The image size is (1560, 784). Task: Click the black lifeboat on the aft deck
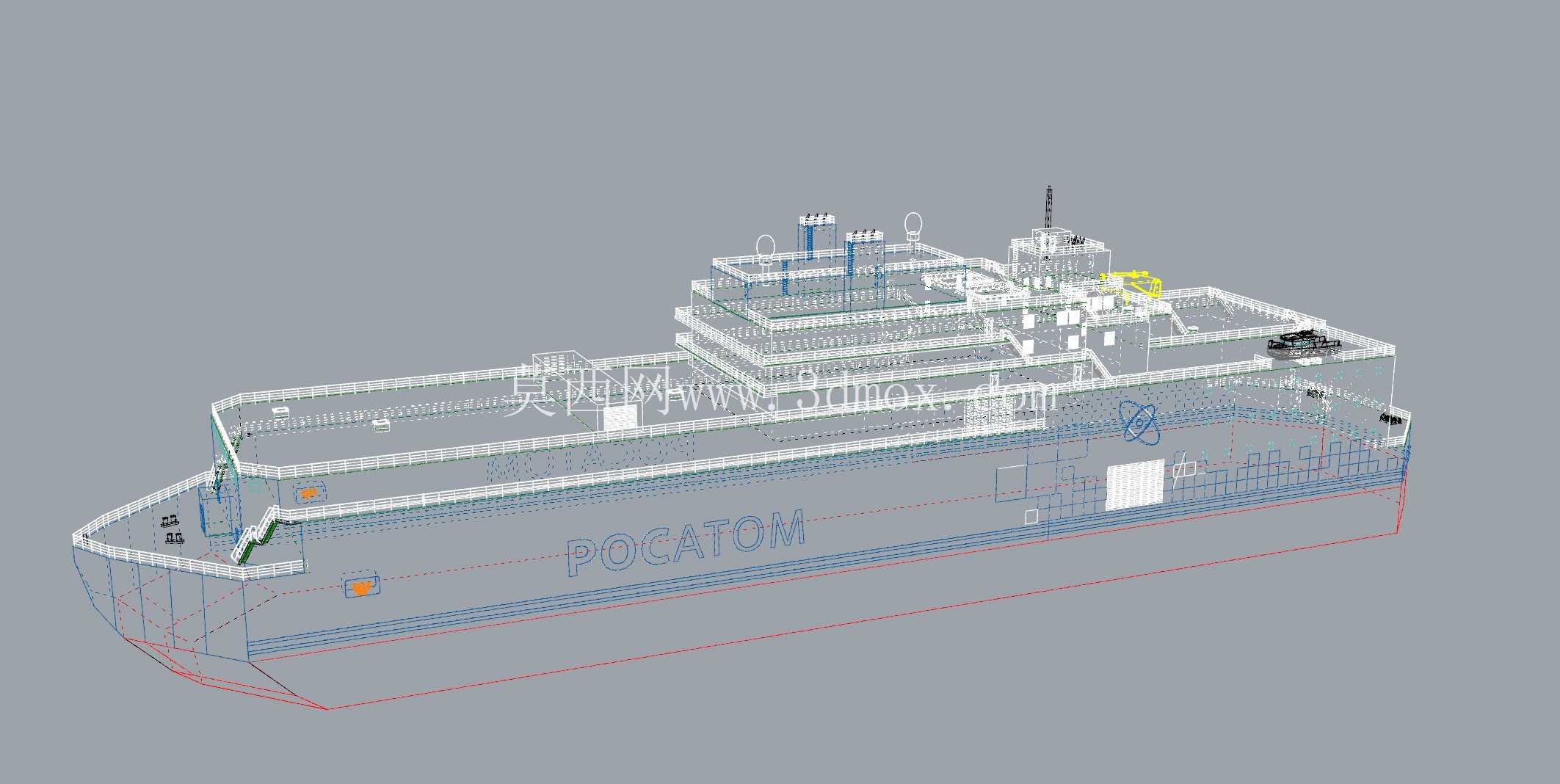[1305, 344]
